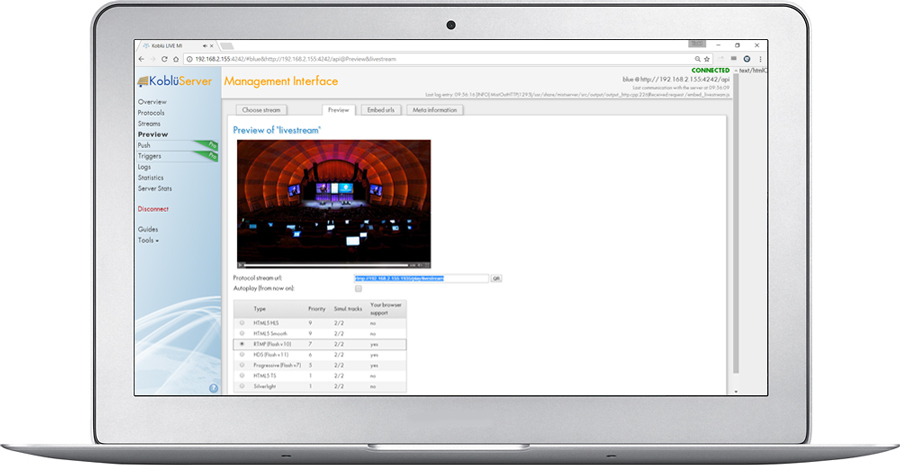Minimize the browser window

coord(719,45)
